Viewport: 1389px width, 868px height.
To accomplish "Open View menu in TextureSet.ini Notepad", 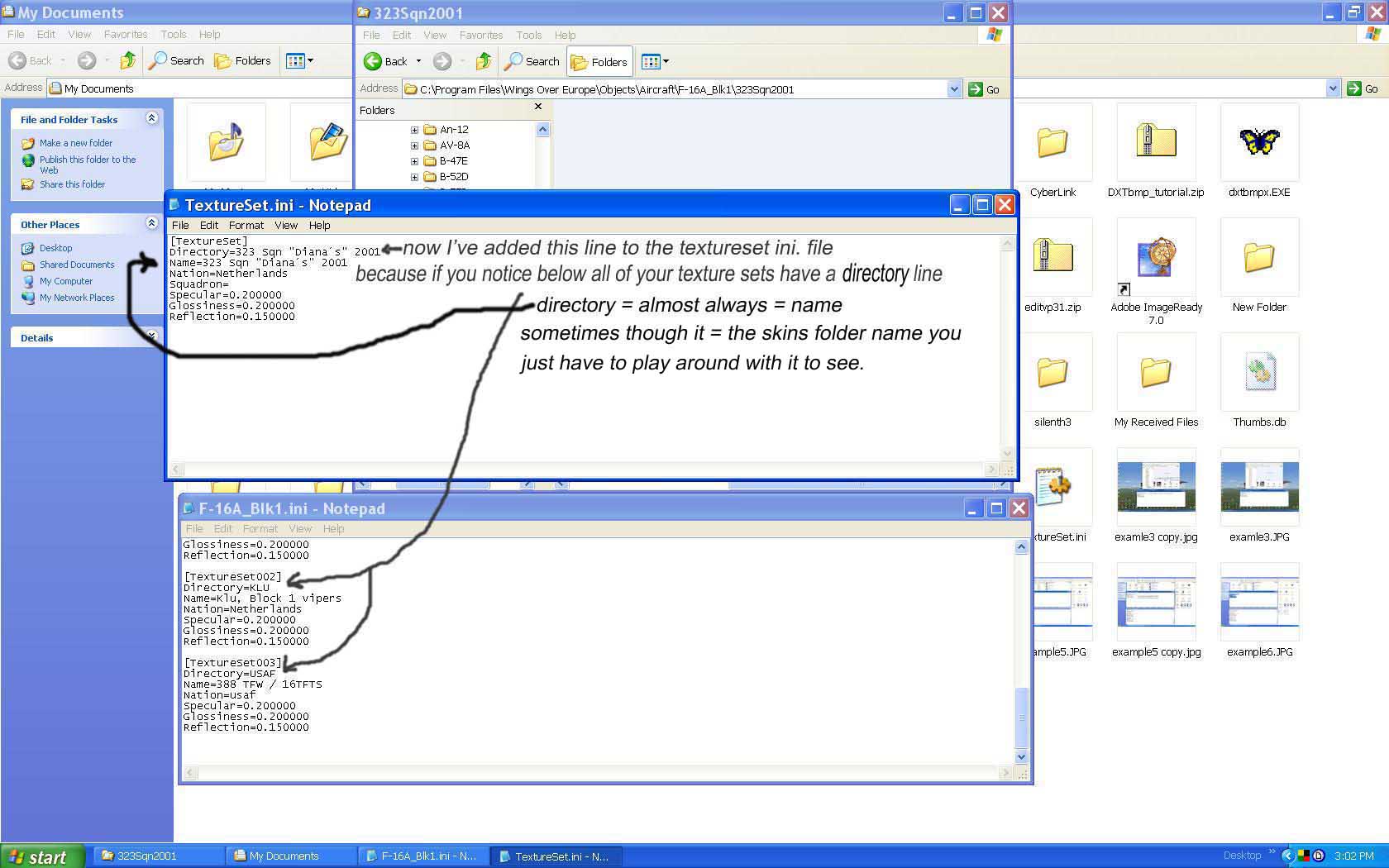I will (x=286, y=225).
